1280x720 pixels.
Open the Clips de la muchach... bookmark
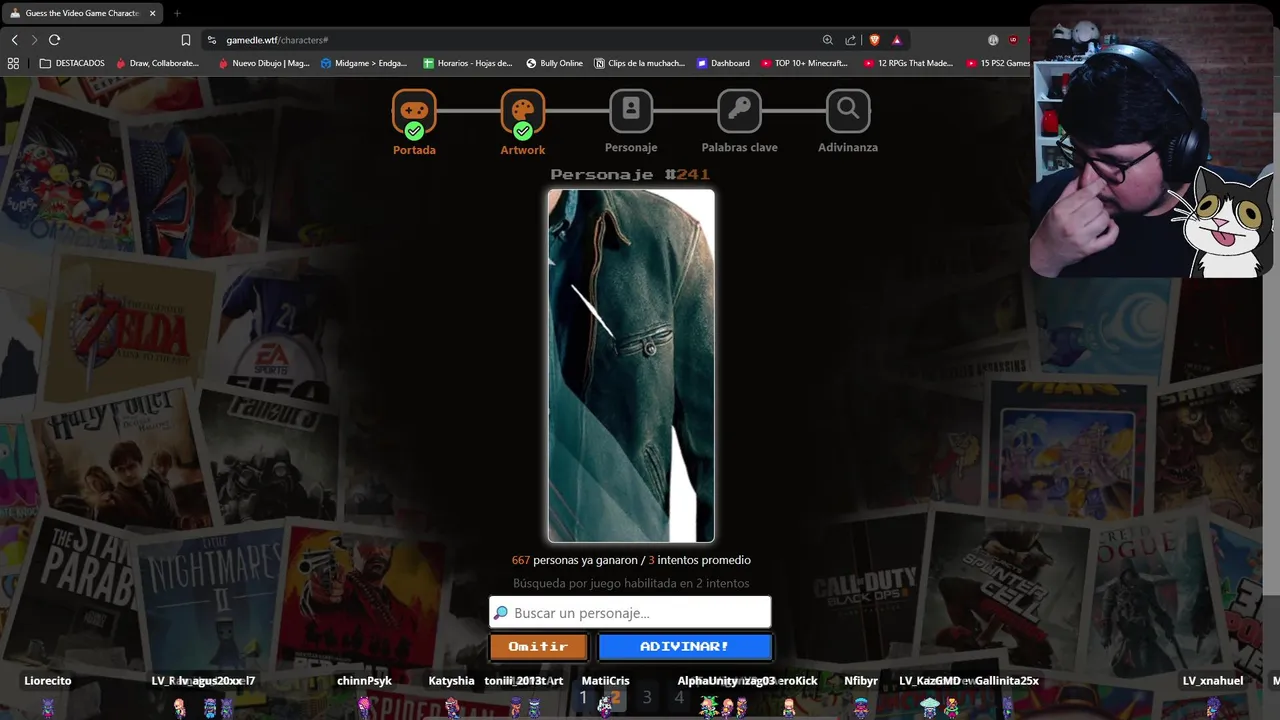pos(640,63)
